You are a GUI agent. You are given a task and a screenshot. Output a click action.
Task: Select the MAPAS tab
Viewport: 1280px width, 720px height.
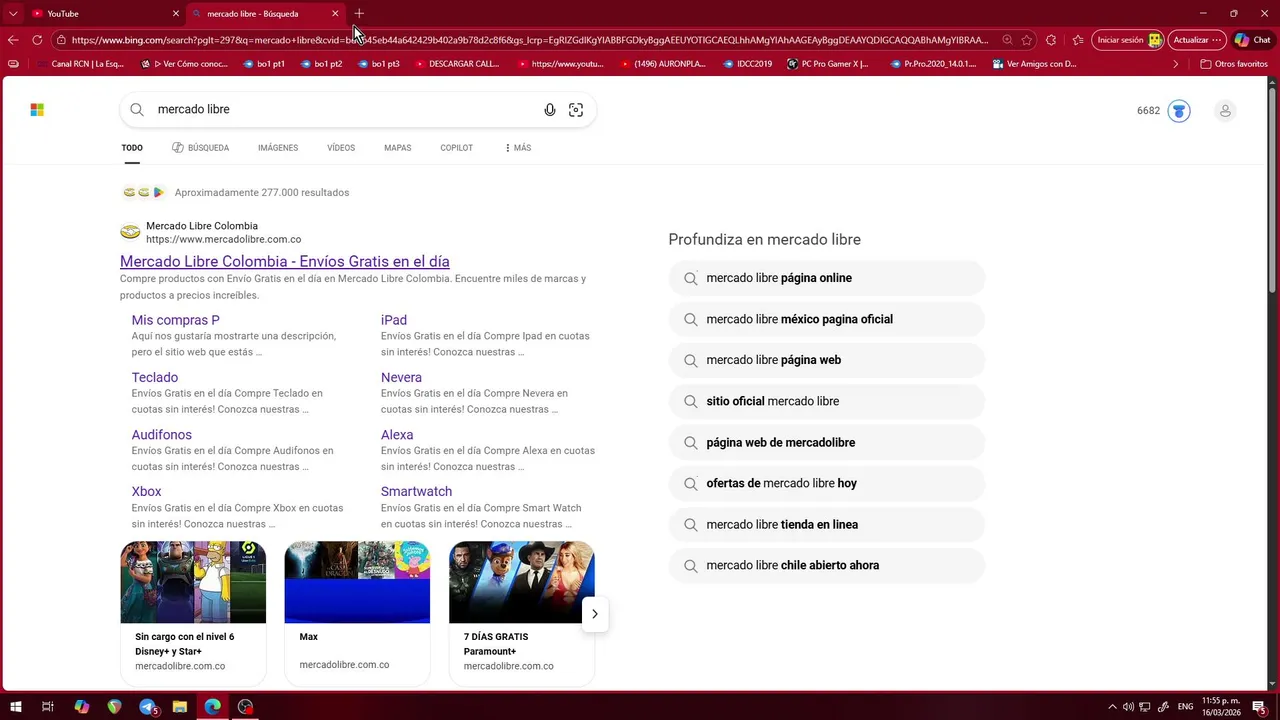[x=397, y=148]
